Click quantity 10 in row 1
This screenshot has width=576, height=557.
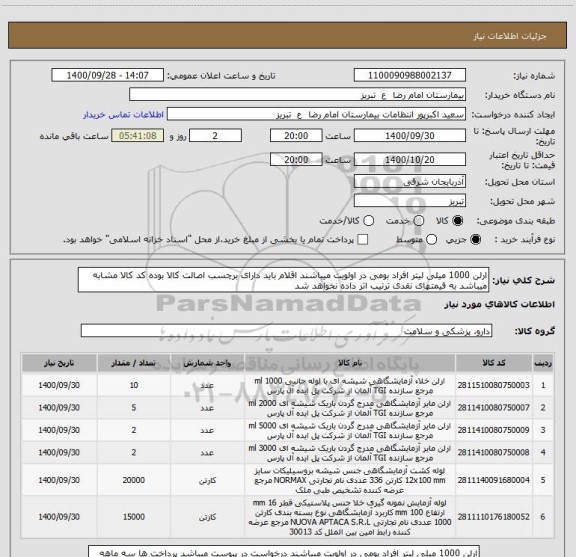tap(134, 385)
